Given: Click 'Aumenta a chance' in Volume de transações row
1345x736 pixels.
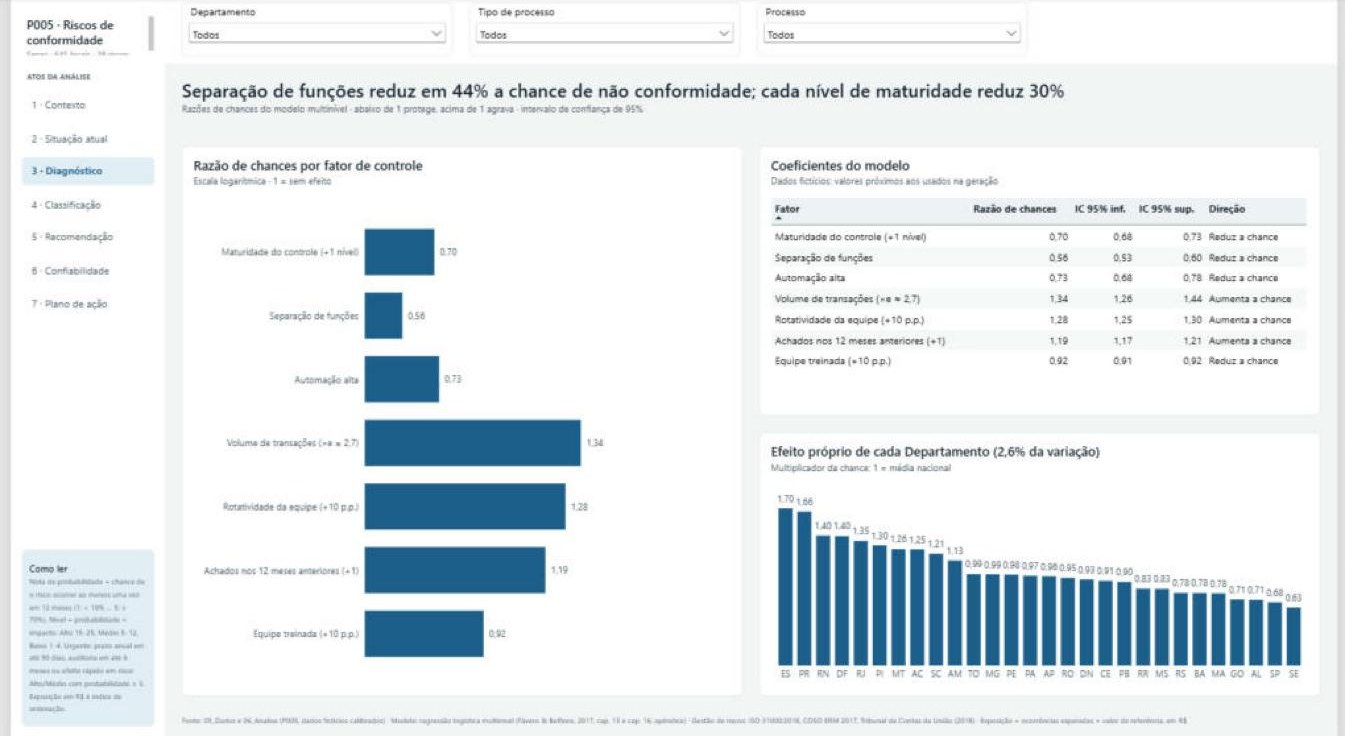Looking at the screenshot, I should (x=1249, y=299).
